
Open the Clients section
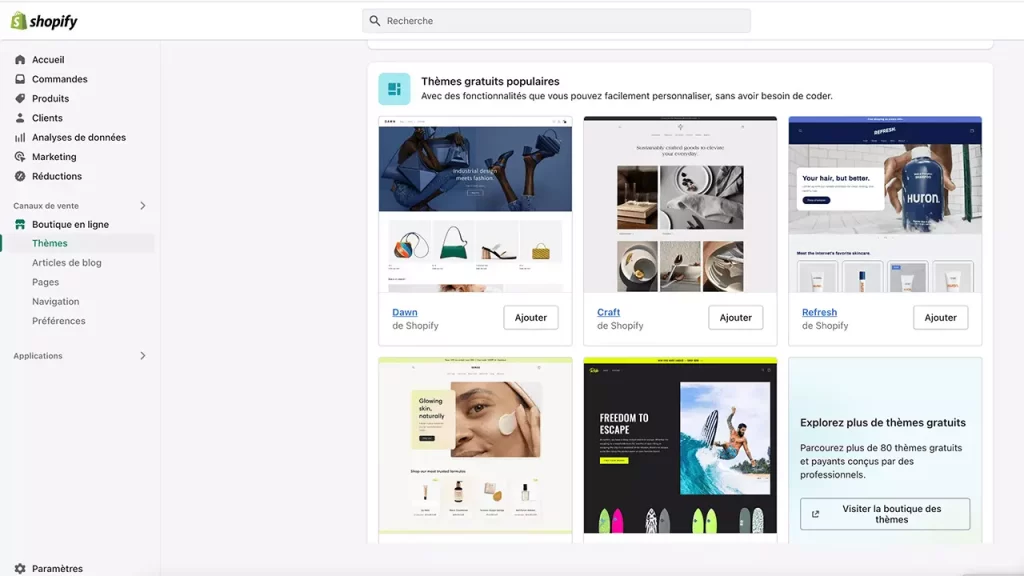pyautogui.click(x=47, y=118)
